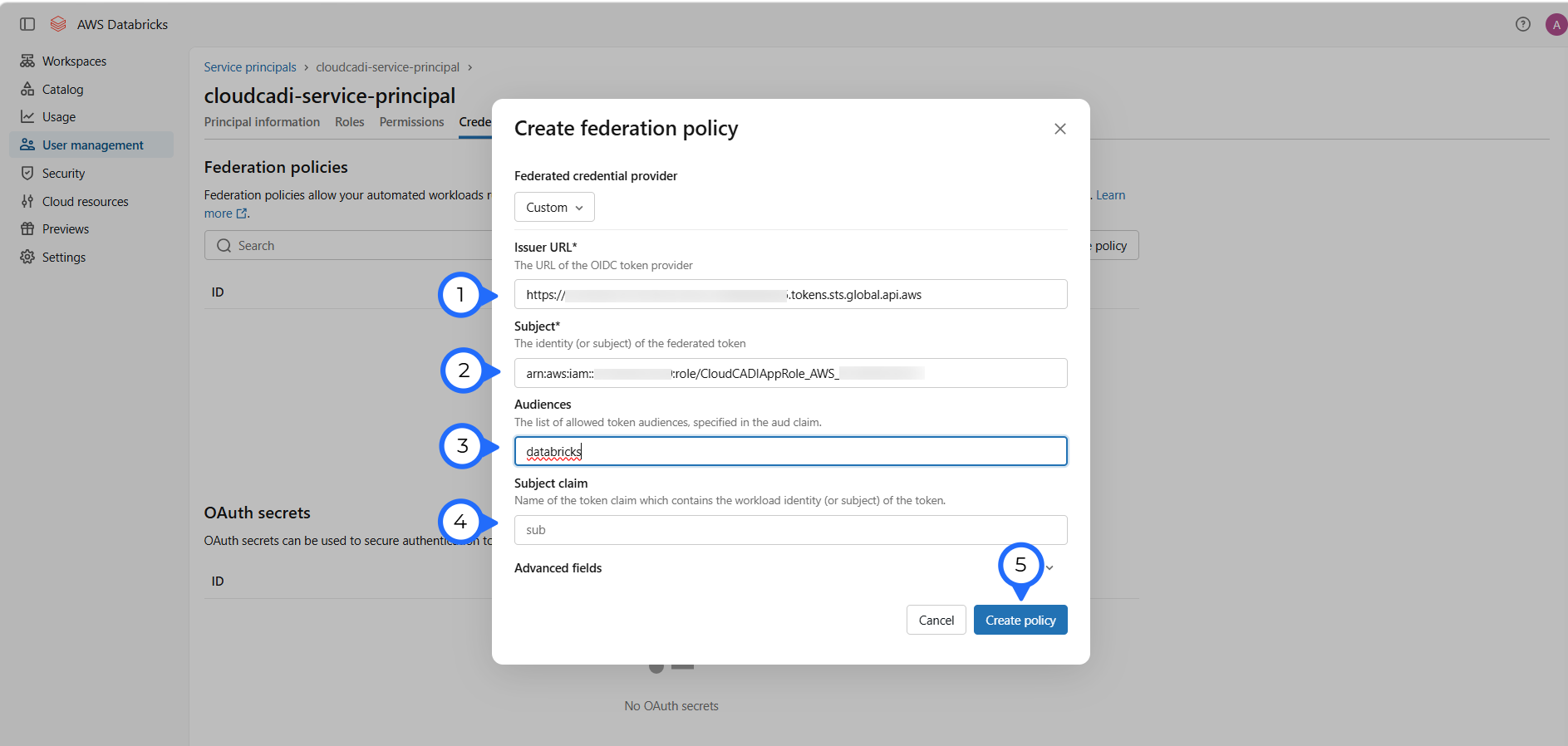1568x746 pixels.
Task: Click the Create policy button
Action: (1020, 620)
